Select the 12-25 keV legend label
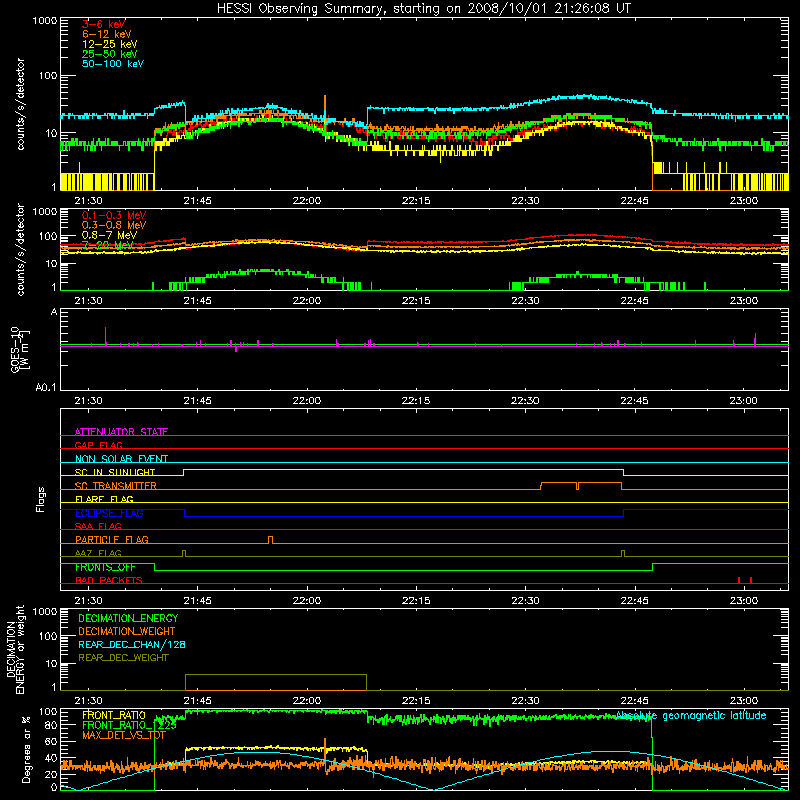 (109, 44)
